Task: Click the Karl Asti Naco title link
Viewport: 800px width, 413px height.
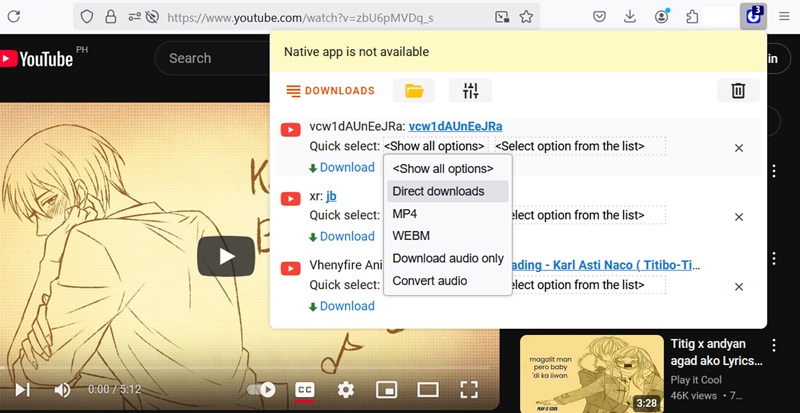Action: (x=606, y=265)
